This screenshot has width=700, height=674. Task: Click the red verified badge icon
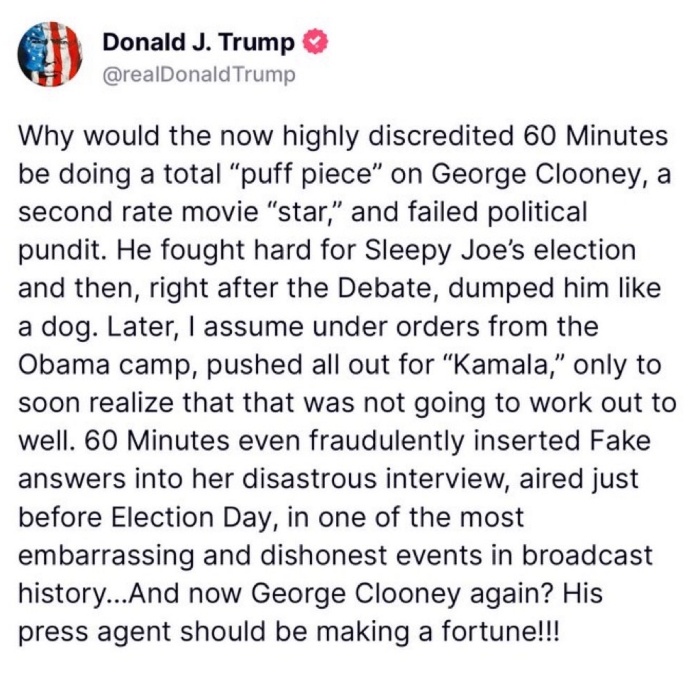(x=315, y=42)
